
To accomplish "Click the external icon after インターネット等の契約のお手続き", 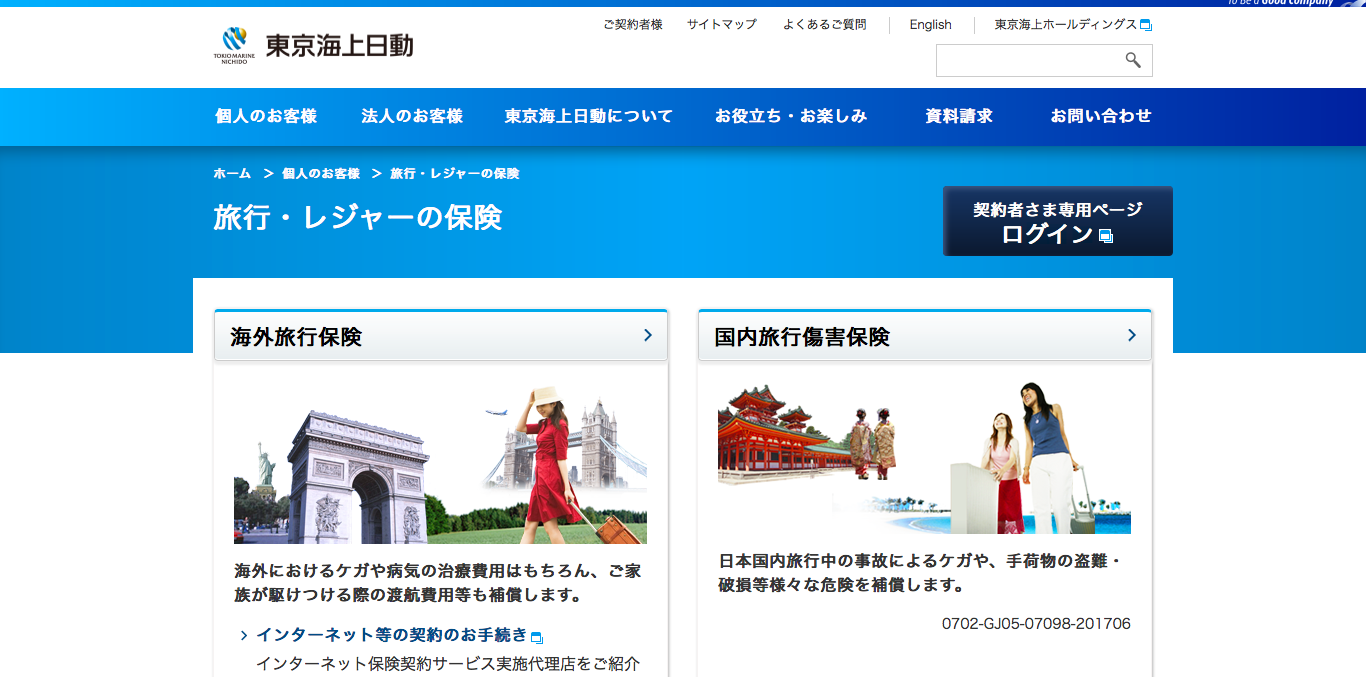I will 537,637.
